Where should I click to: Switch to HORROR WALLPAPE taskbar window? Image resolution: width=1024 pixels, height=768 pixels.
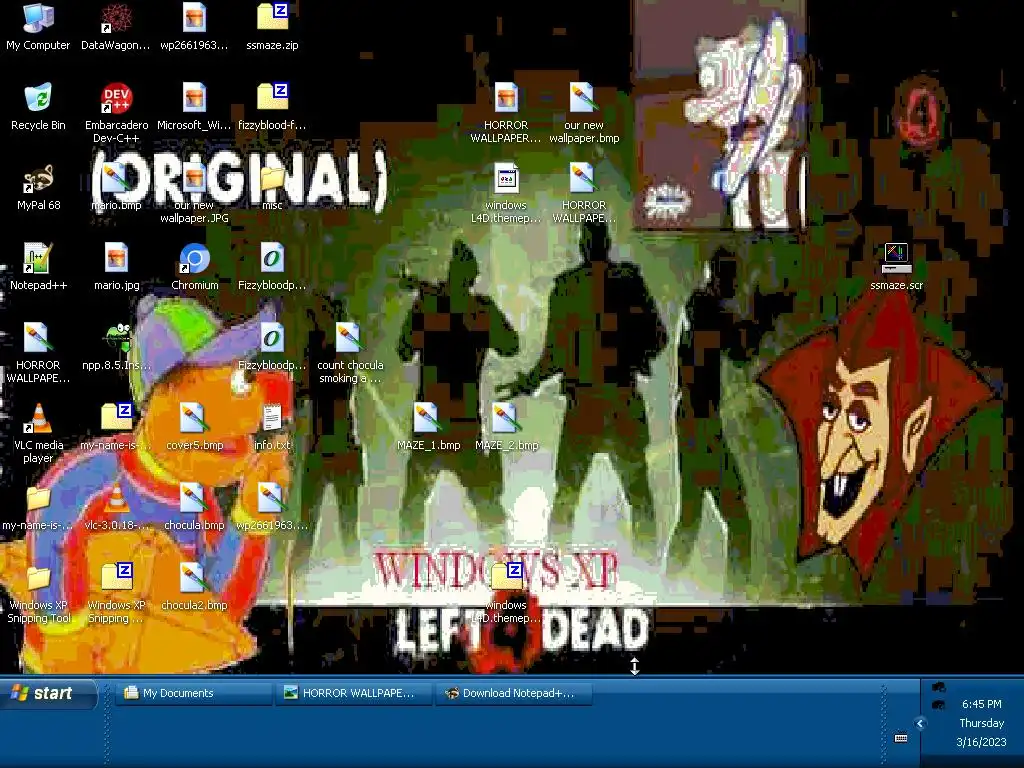[x=355, y=694]
